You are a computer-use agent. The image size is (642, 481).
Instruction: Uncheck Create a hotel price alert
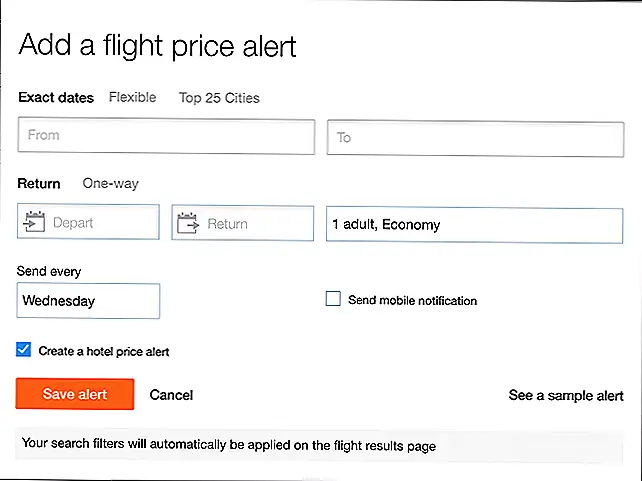(23, 350)
